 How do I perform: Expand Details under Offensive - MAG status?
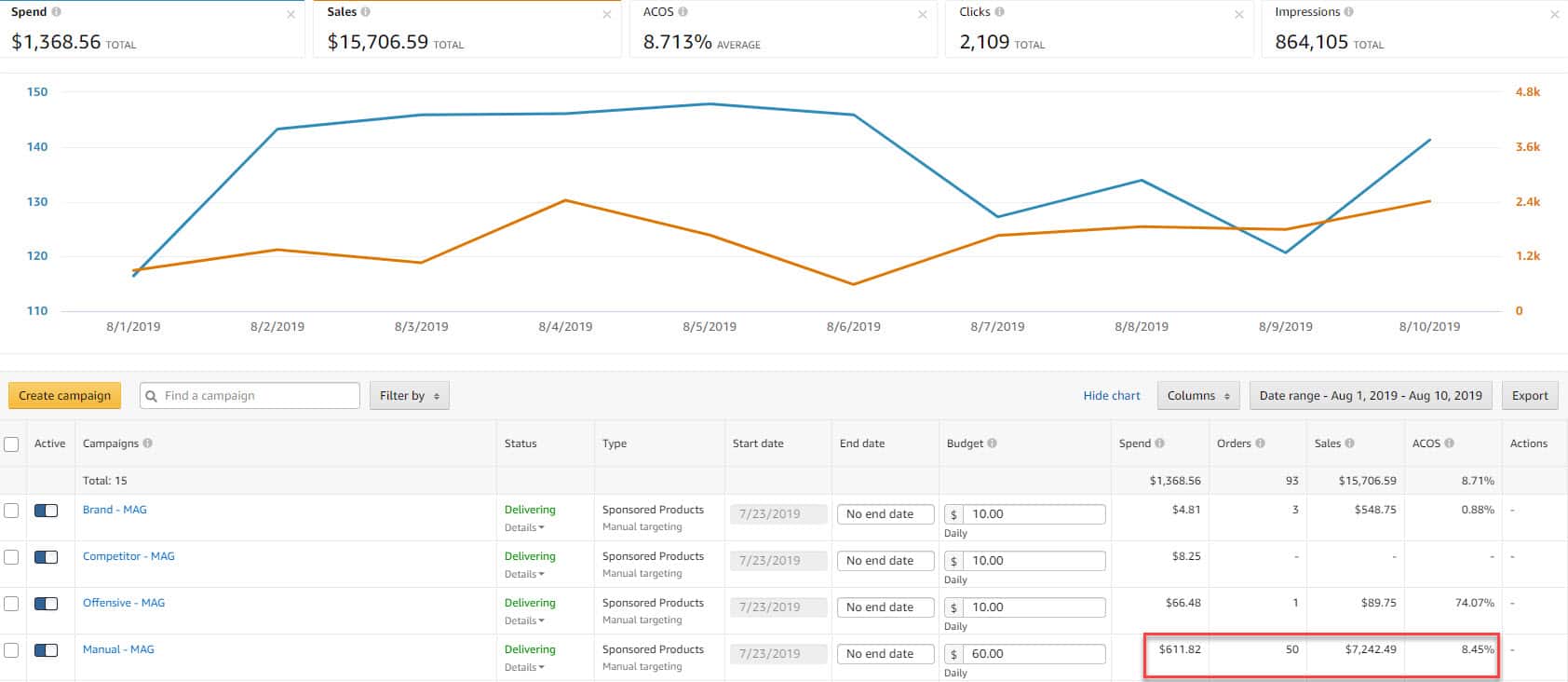(x=524, y=621)
